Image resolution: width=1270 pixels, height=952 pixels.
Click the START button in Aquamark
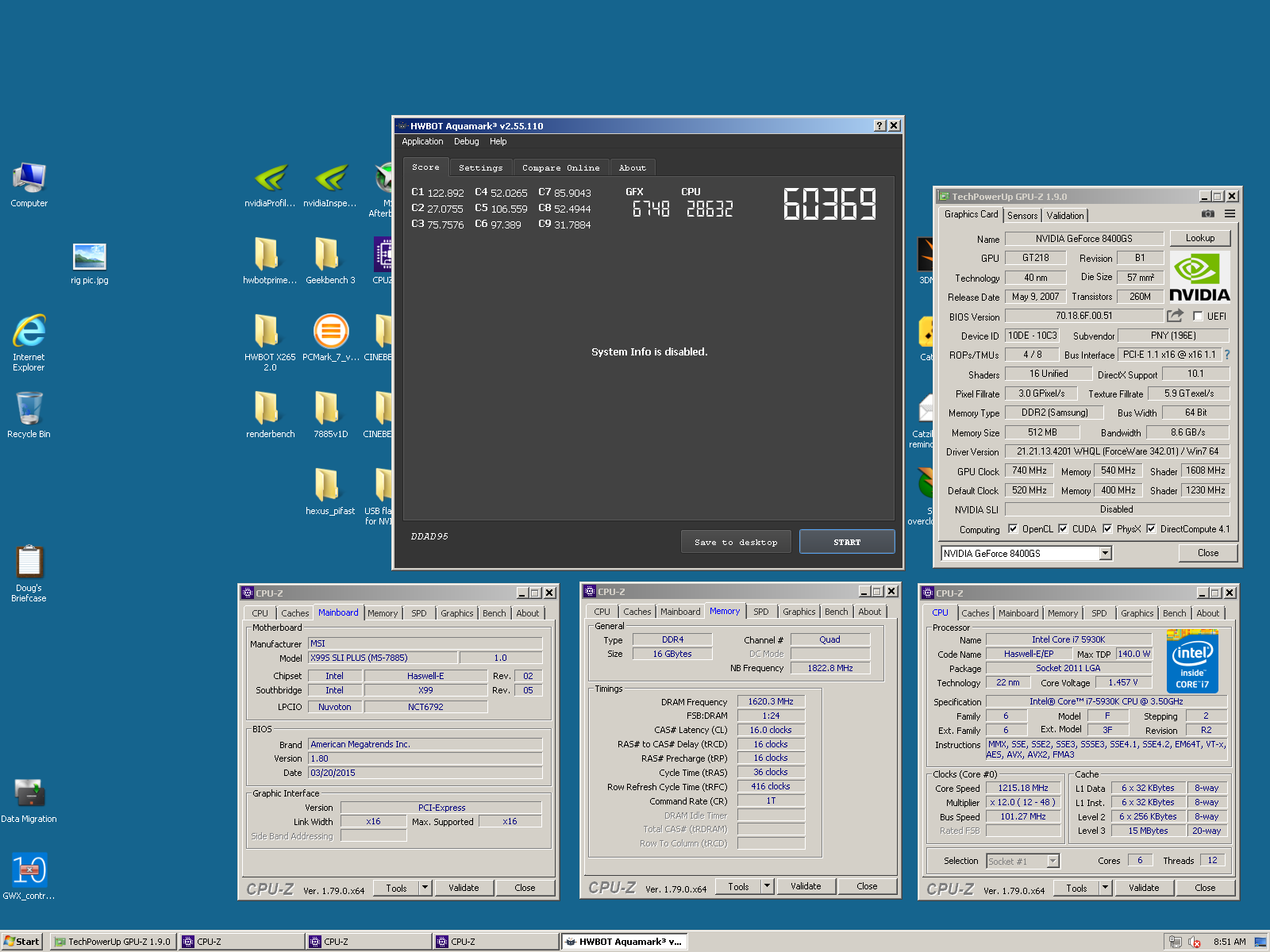[x=847, y=542]
